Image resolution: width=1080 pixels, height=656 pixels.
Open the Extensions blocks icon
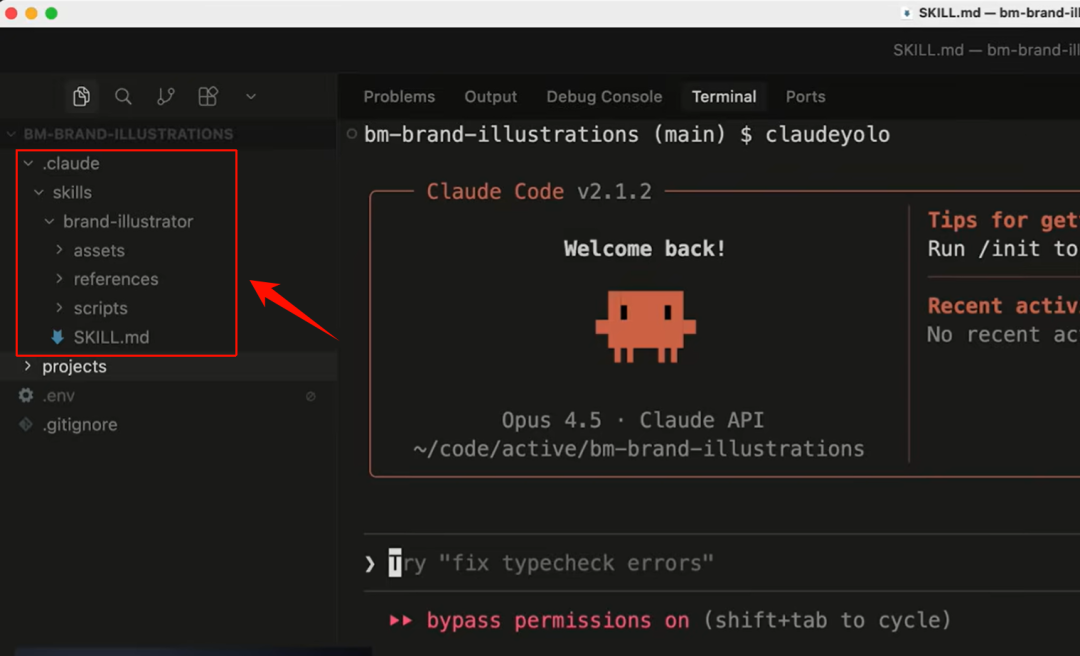coord(208,96)
